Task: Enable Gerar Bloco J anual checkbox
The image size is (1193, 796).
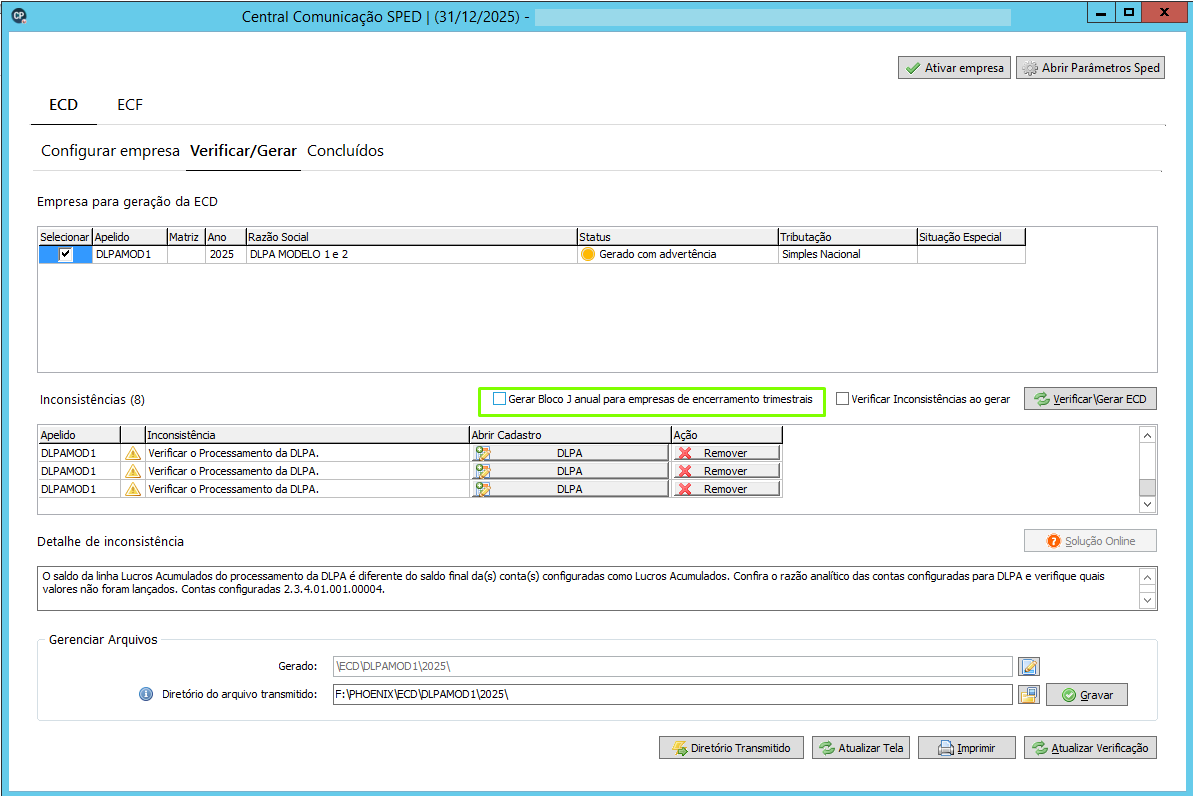Action: pos(499,399)
